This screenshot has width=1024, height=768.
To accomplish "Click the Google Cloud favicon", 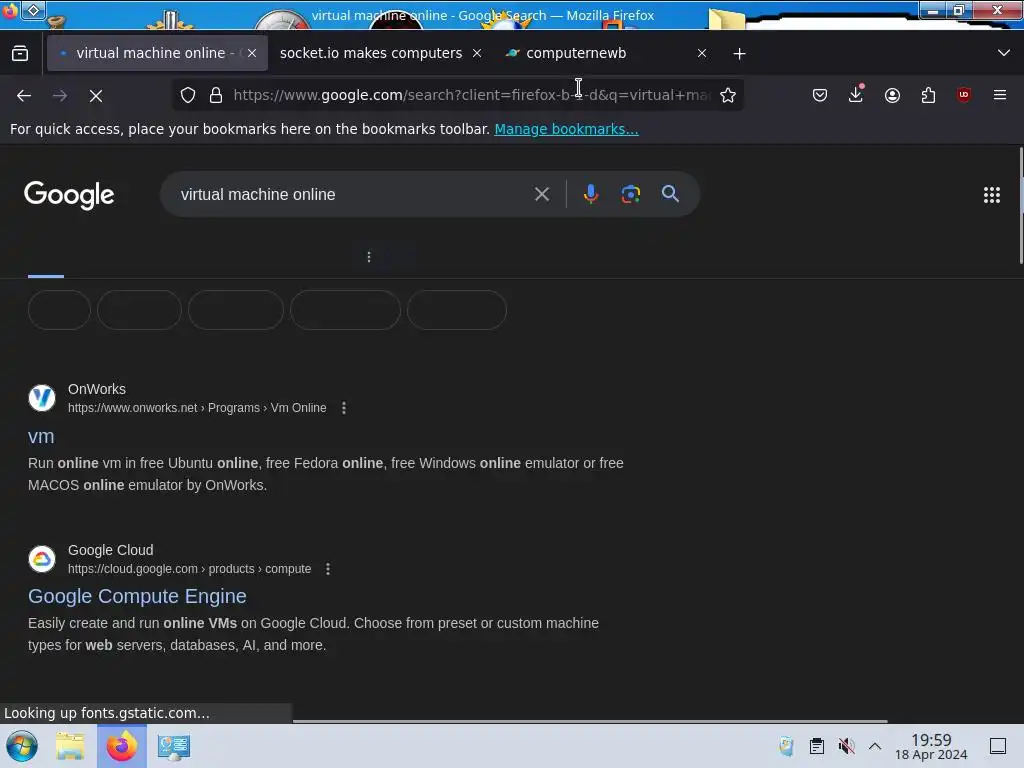I will [42, 559].
